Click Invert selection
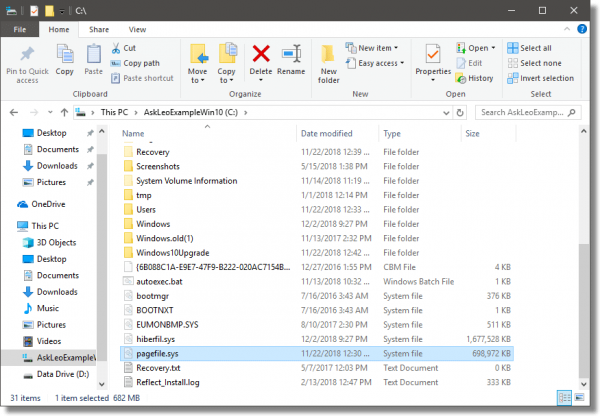 coord(540,78)
